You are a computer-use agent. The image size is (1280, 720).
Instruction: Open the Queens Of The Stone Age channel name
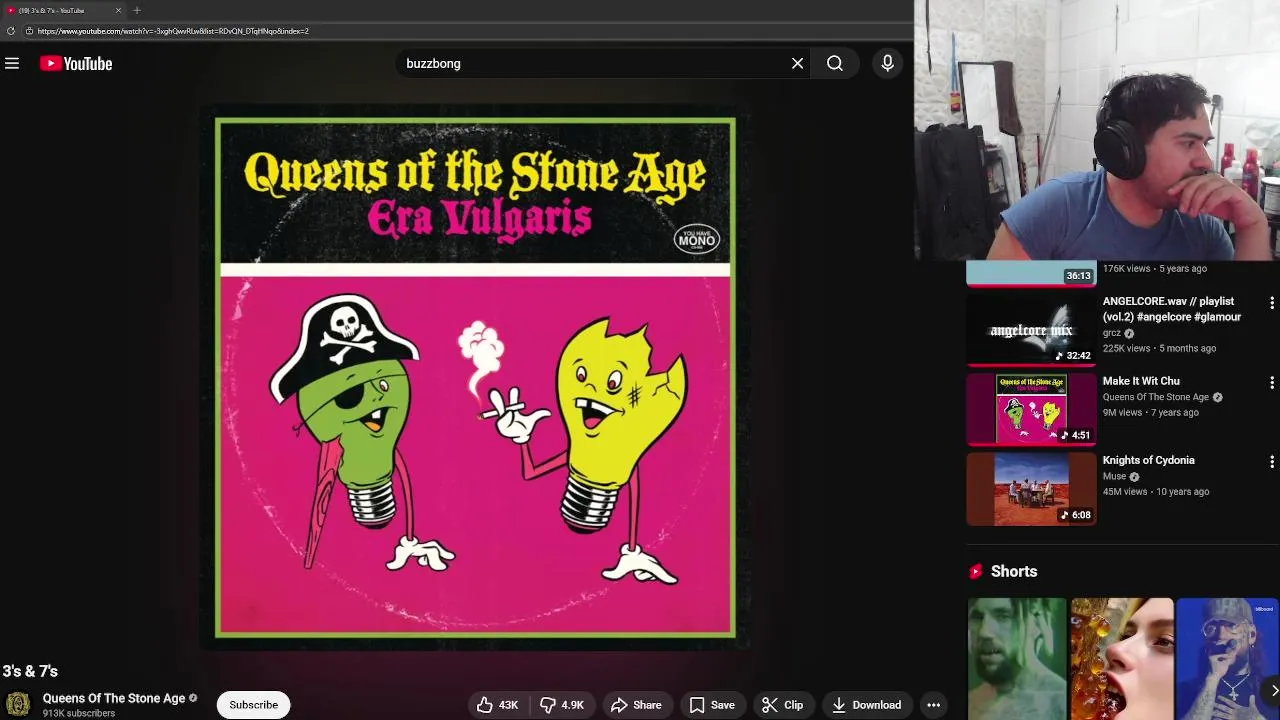tap(114, 698)
